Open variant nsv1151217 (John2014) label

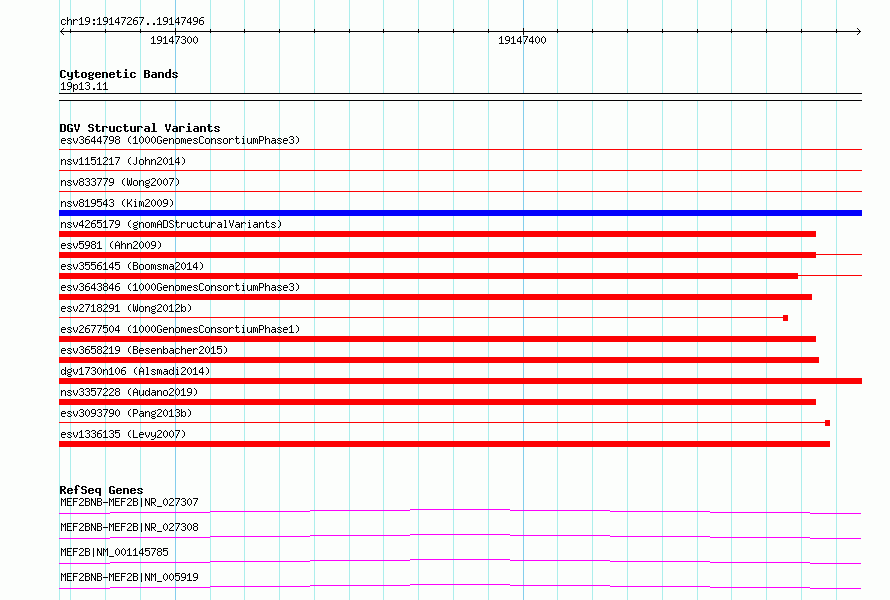pos(123,161)
